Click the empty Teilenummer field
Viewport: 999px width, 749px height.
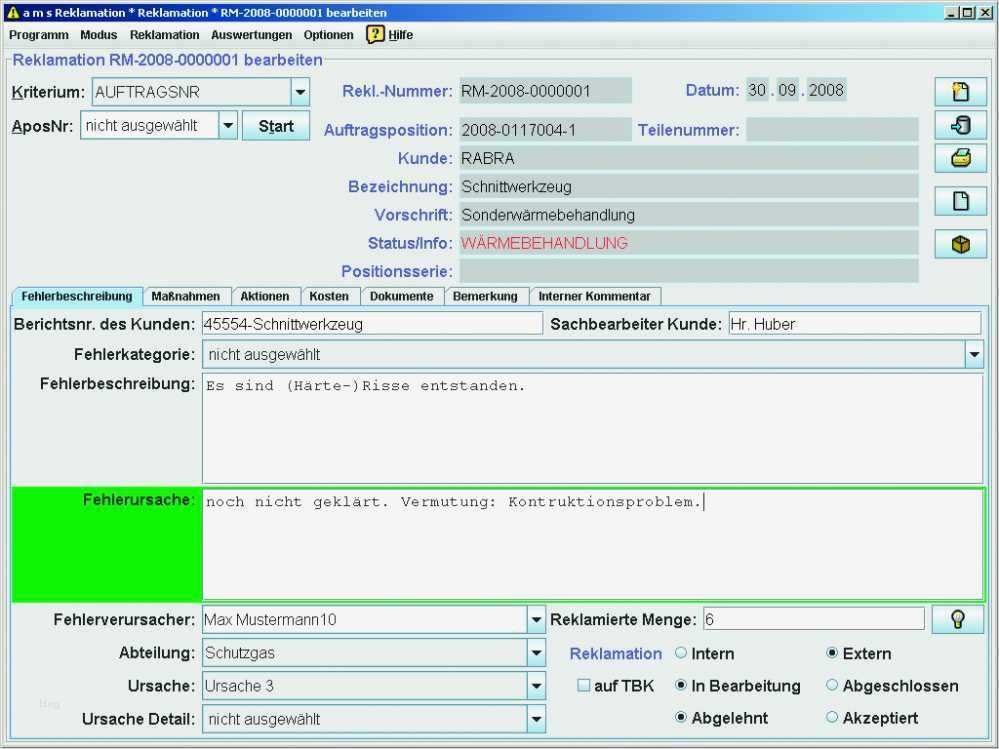[x=832, y=130]
